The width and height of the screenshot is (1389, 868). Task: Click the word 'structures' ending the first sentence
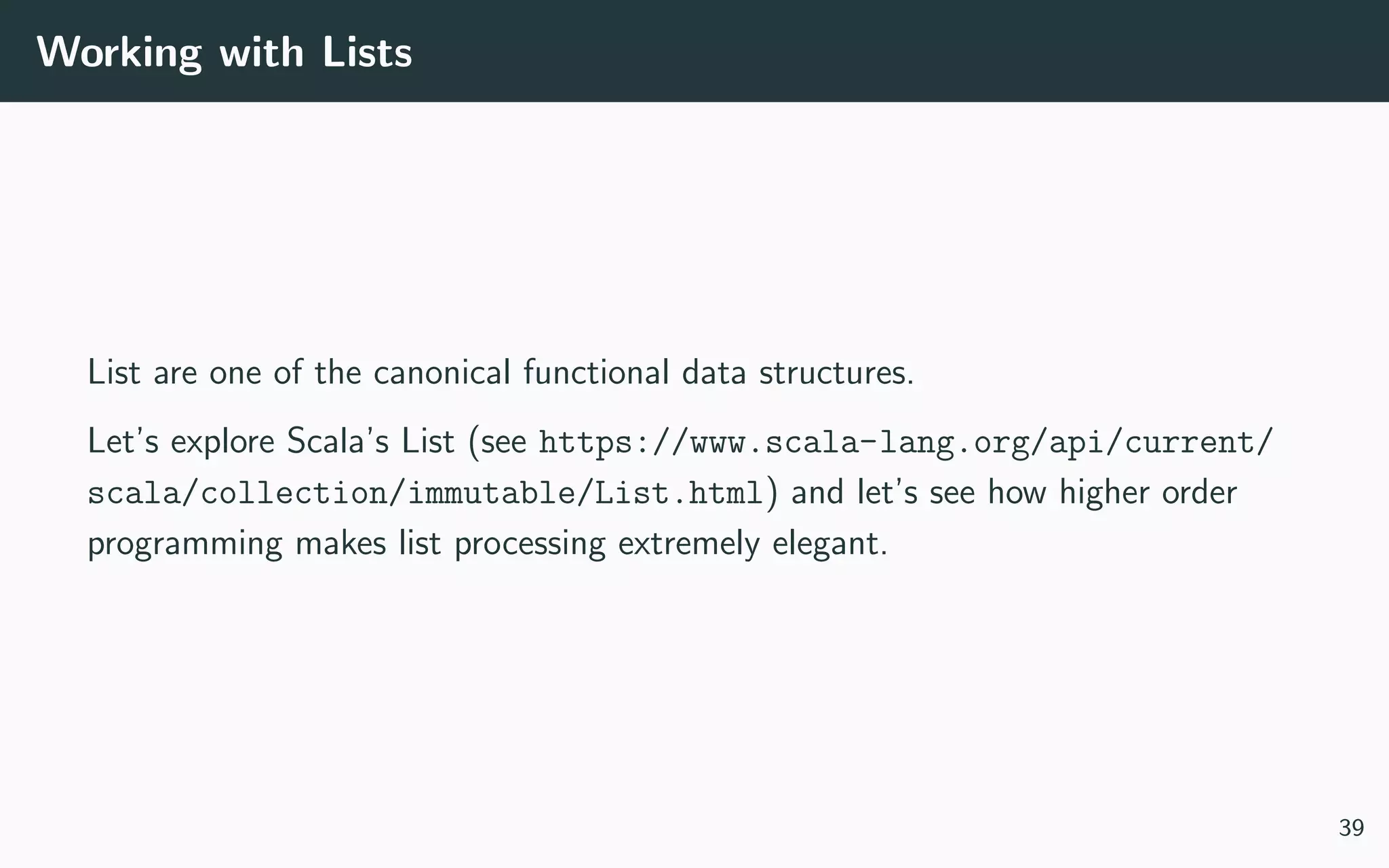coord(836,372)
